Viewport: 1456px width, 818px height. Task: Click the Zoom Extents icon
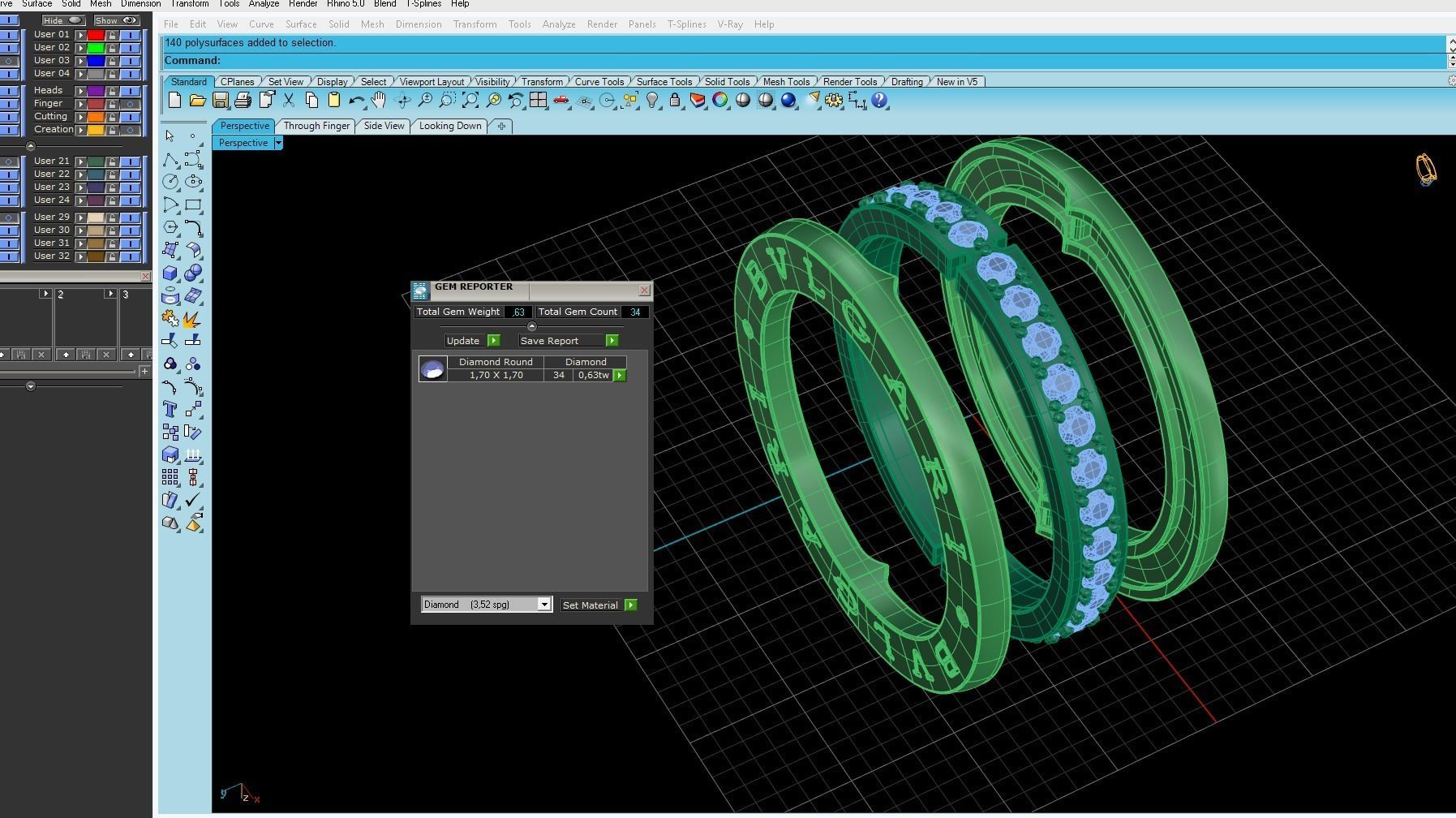(470, 101)
